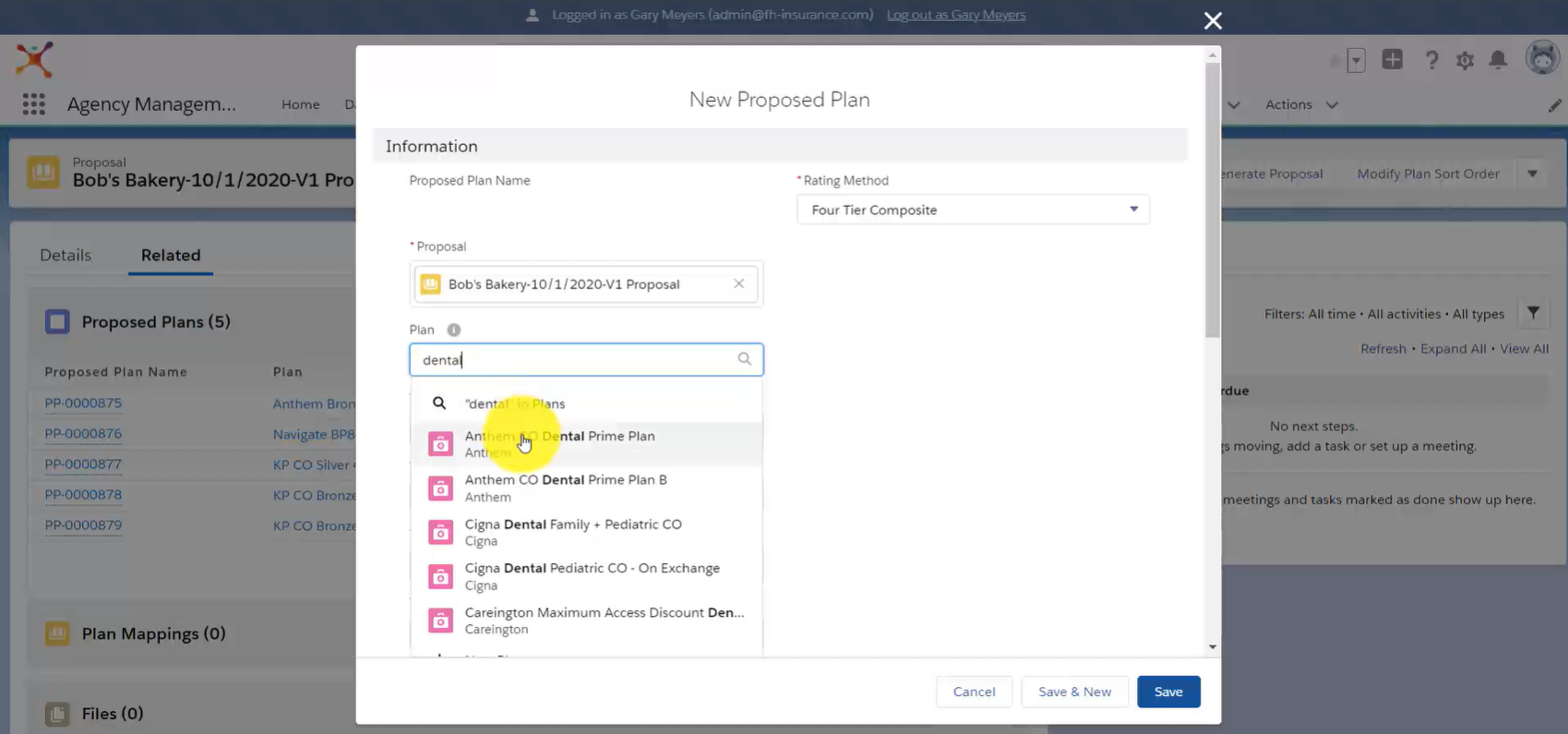The image size is (1568, 734).
Task: Open the Home nav tab
Action: tap(301, 104)
